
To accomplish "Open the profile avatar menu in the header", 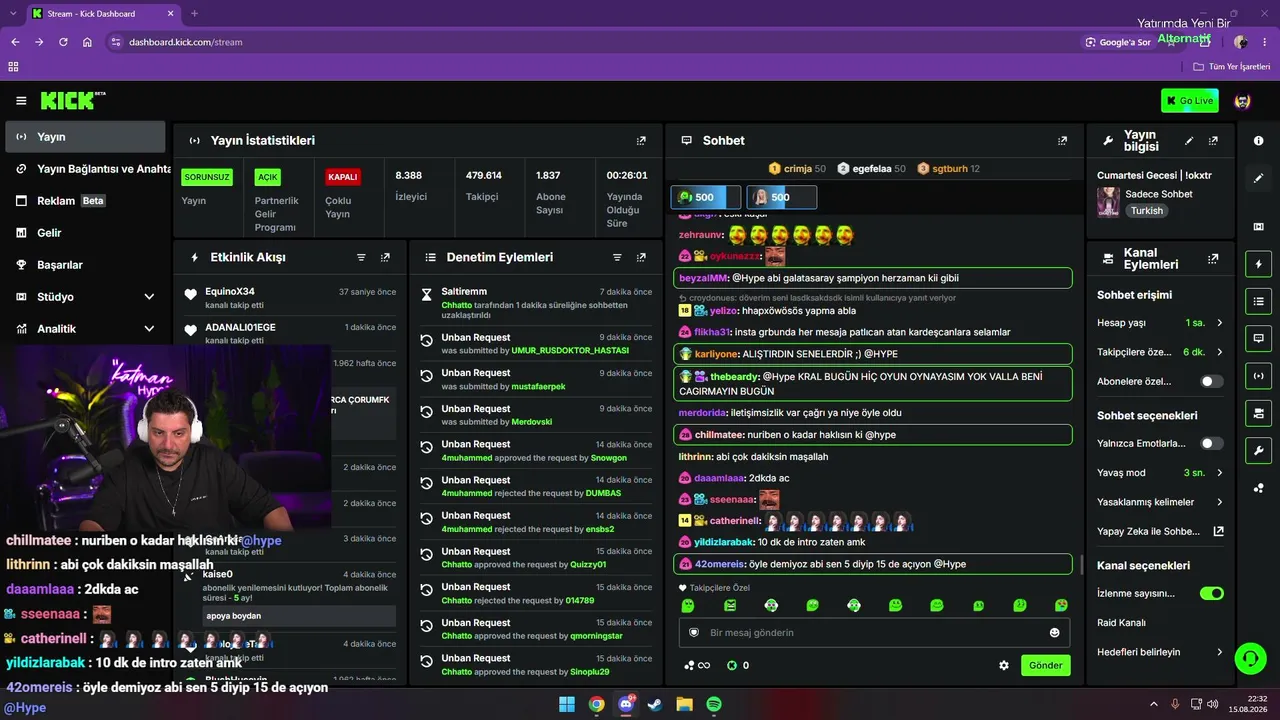I will click(x=1243, y=101).
